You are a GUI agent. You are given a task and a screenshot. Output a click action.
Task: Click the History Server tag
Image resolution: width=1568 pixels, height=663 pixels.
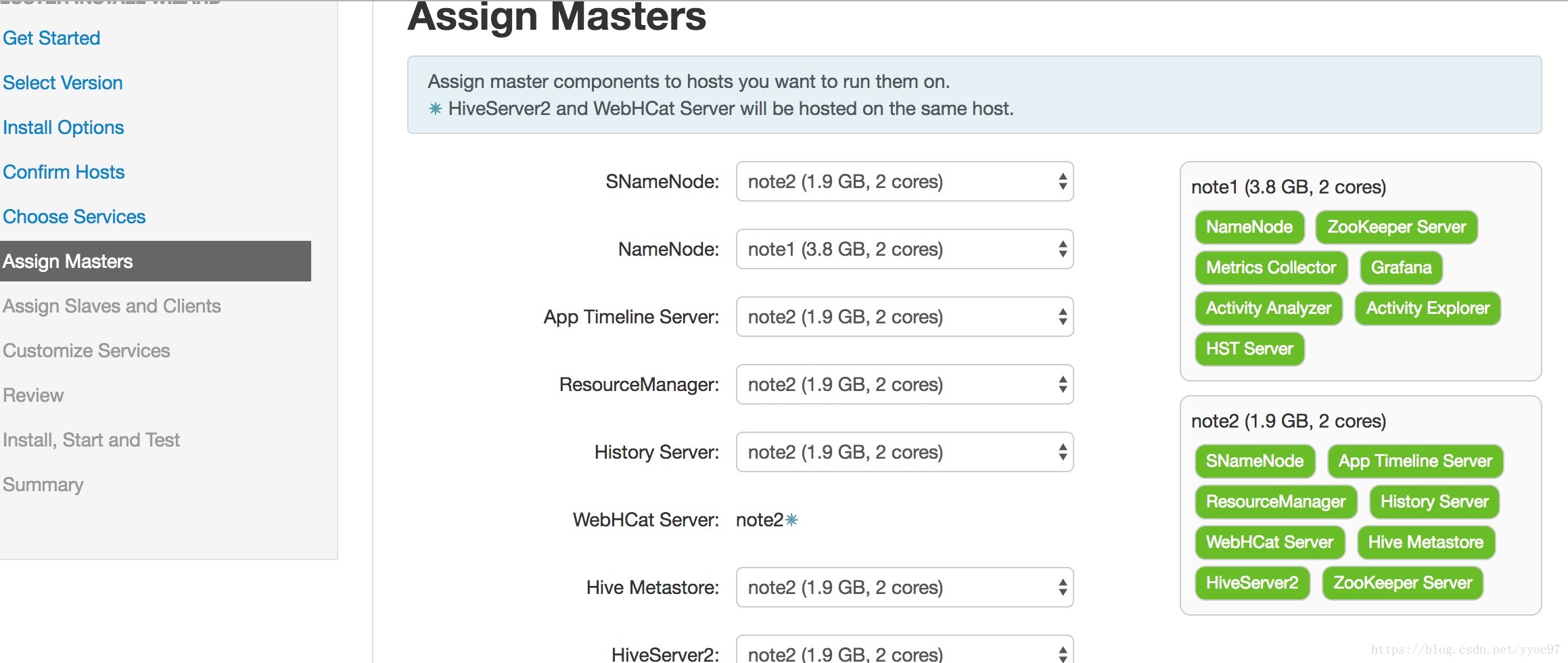click(1434, 502)
